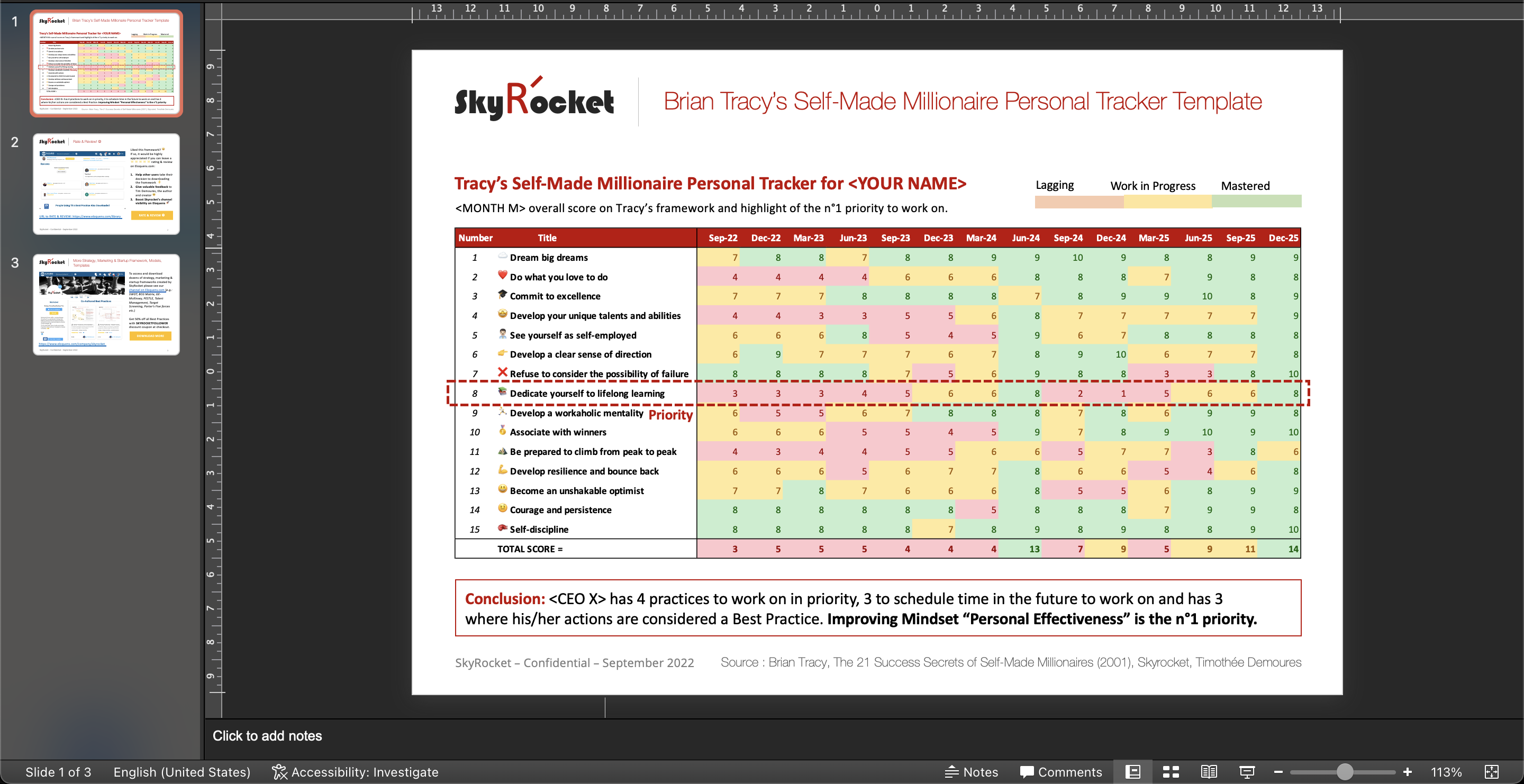Switch to Normal view icon
The height and width of the screenshot is (784, 1524).
point(1132,772)
